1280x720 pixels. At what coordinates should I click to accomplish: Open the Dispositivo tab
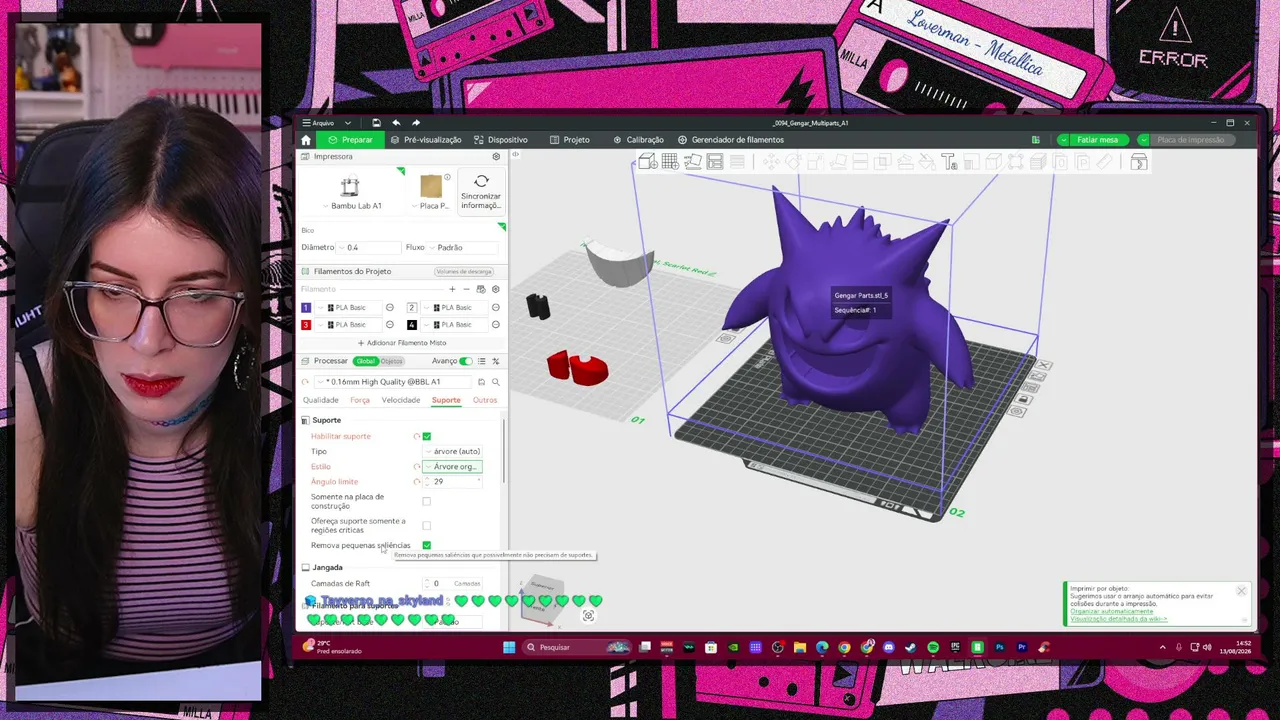click(501, 140)
